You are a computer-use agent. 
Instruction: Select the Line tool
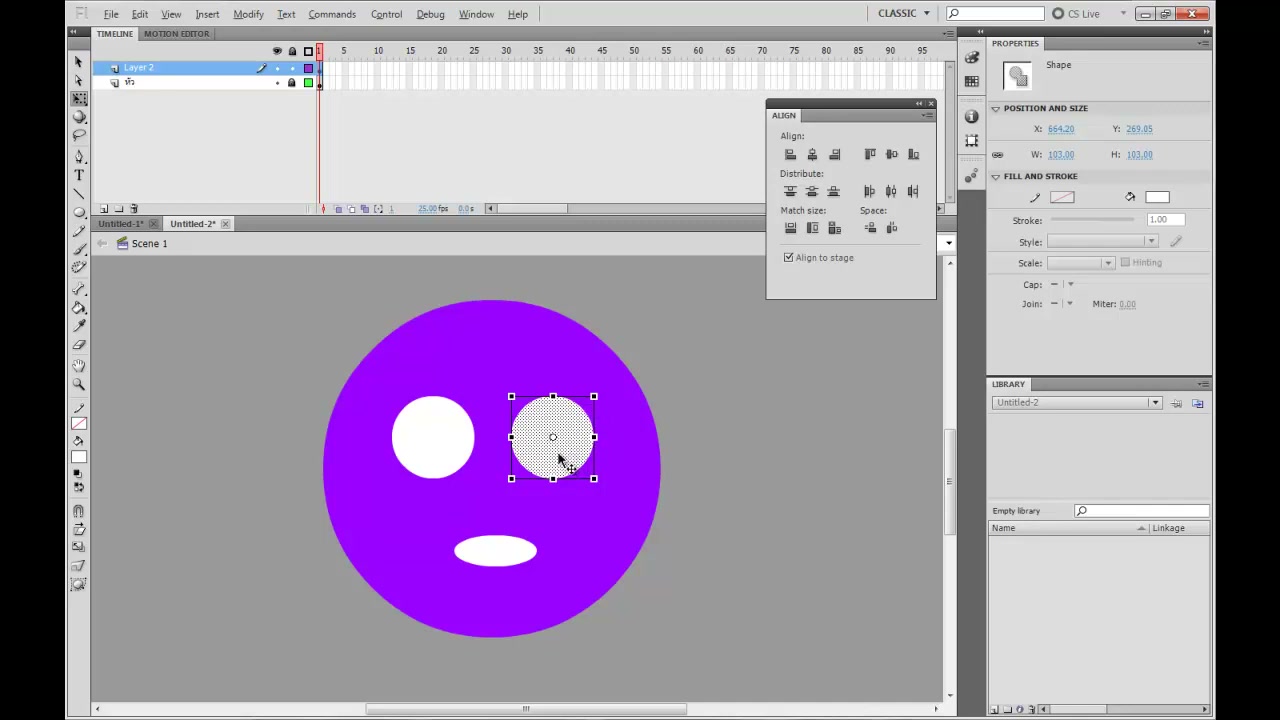point(79,194)
